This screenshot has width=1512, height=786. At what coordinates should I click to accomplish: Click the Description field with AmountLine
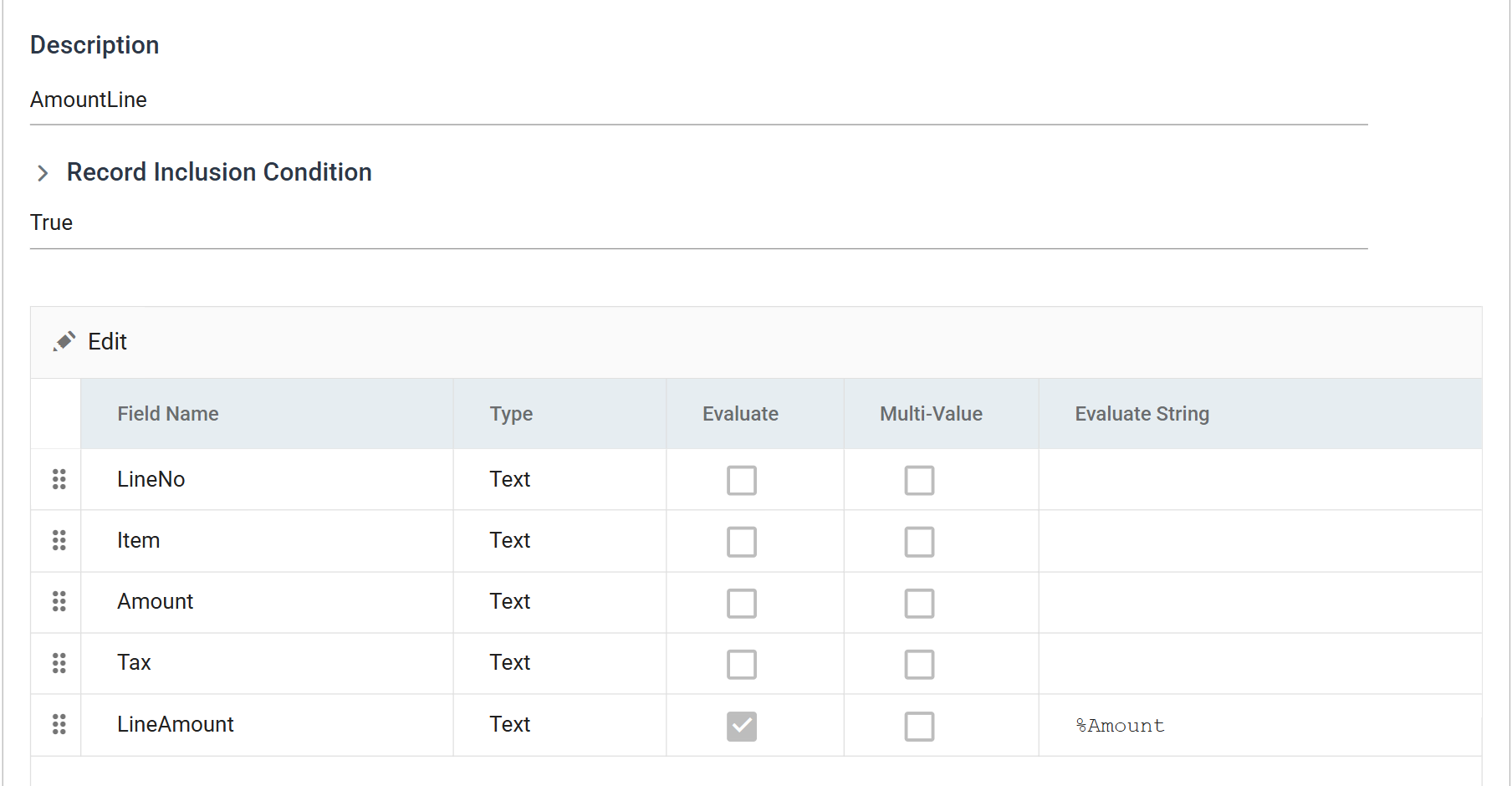[698, 100]
